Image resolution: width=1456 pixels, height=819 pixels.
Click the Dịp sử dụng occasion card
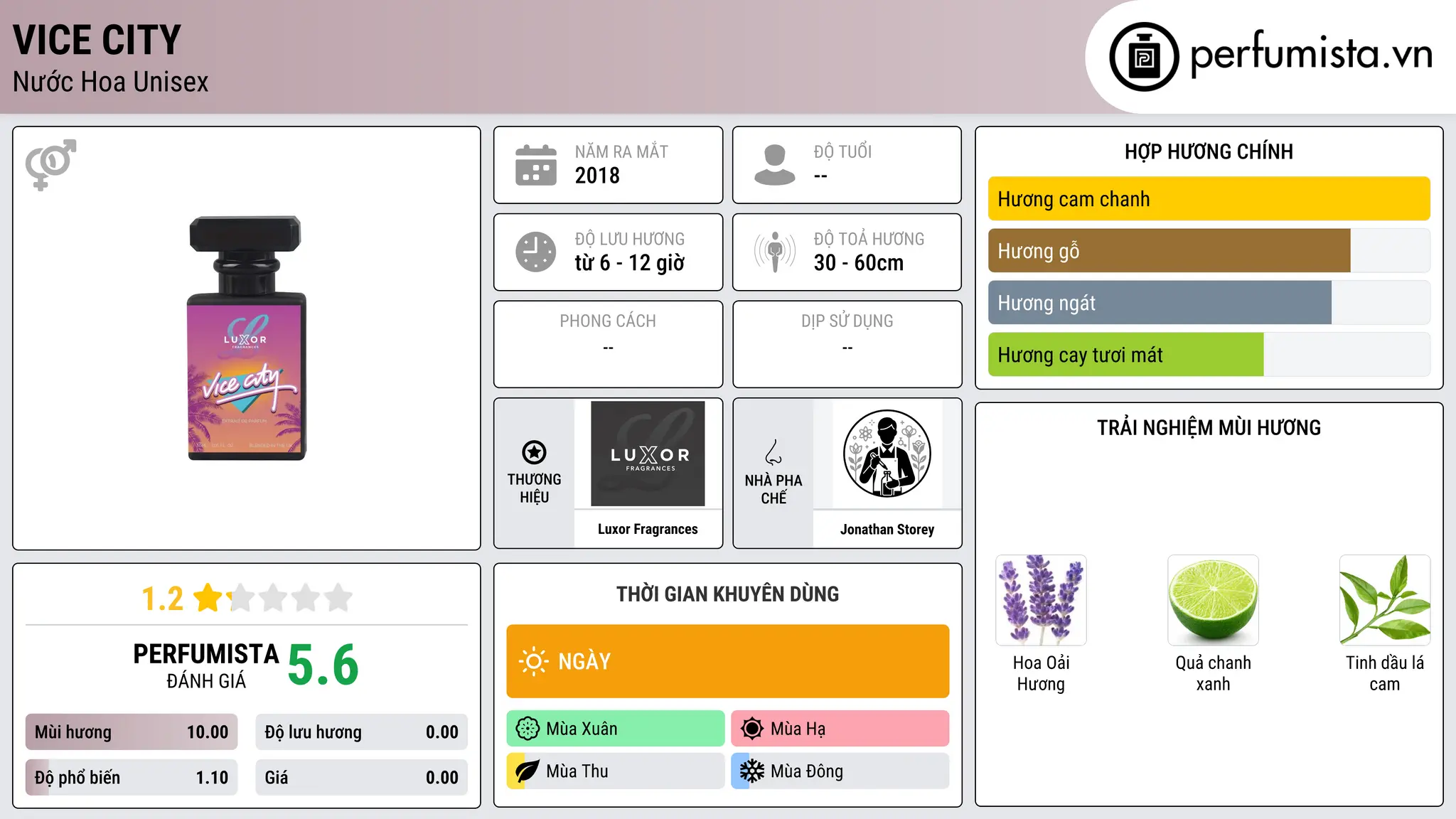click(847, 344)
